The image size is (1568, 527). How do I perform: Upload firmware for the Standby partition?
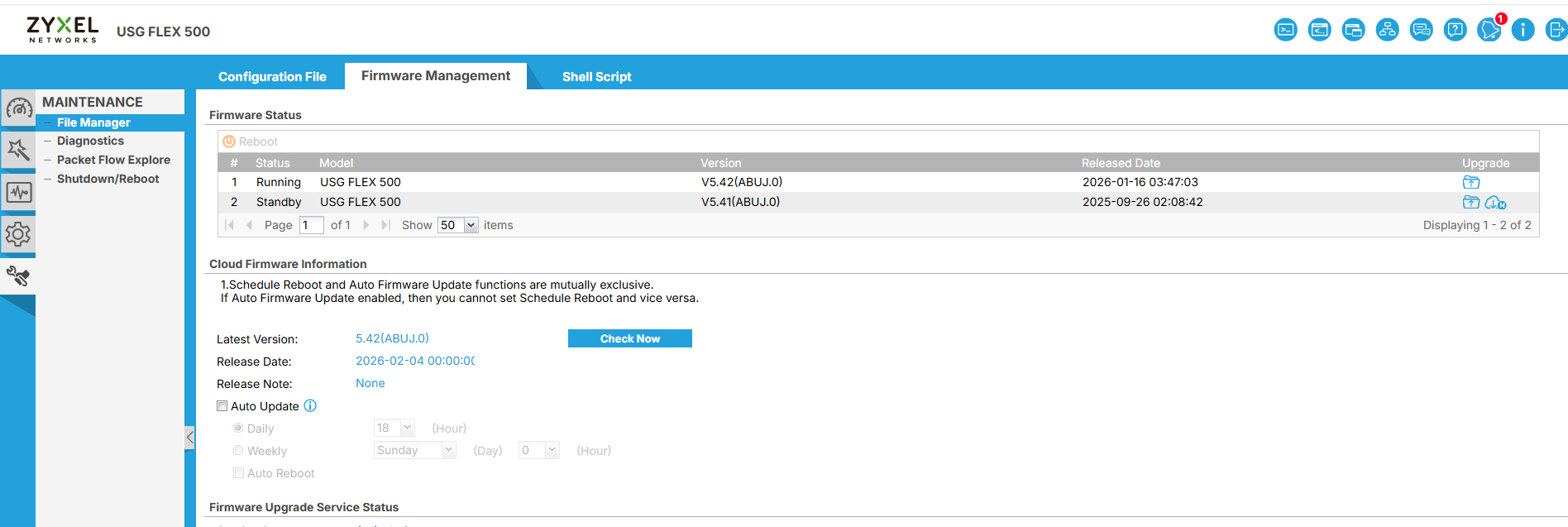tap(1471, 202)
